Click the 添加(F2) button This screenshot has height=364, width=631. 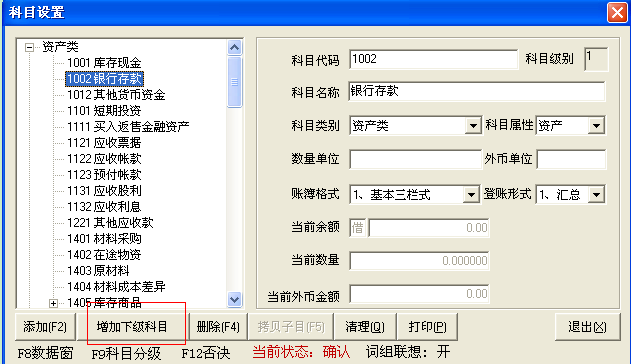click(x=45, y=327)
